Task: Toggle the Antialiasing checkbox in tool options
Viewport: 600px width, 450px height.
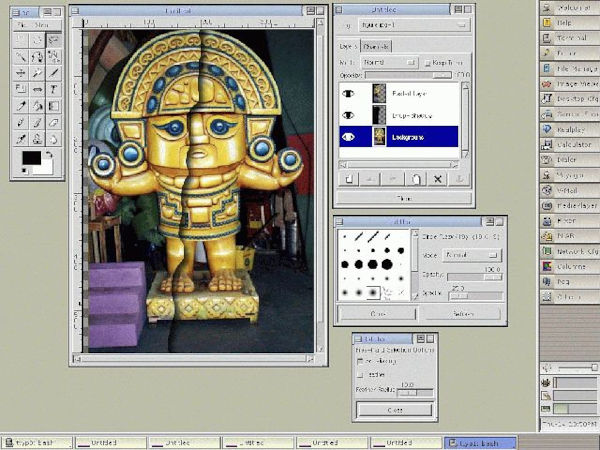Action: (x=361, y=360)
